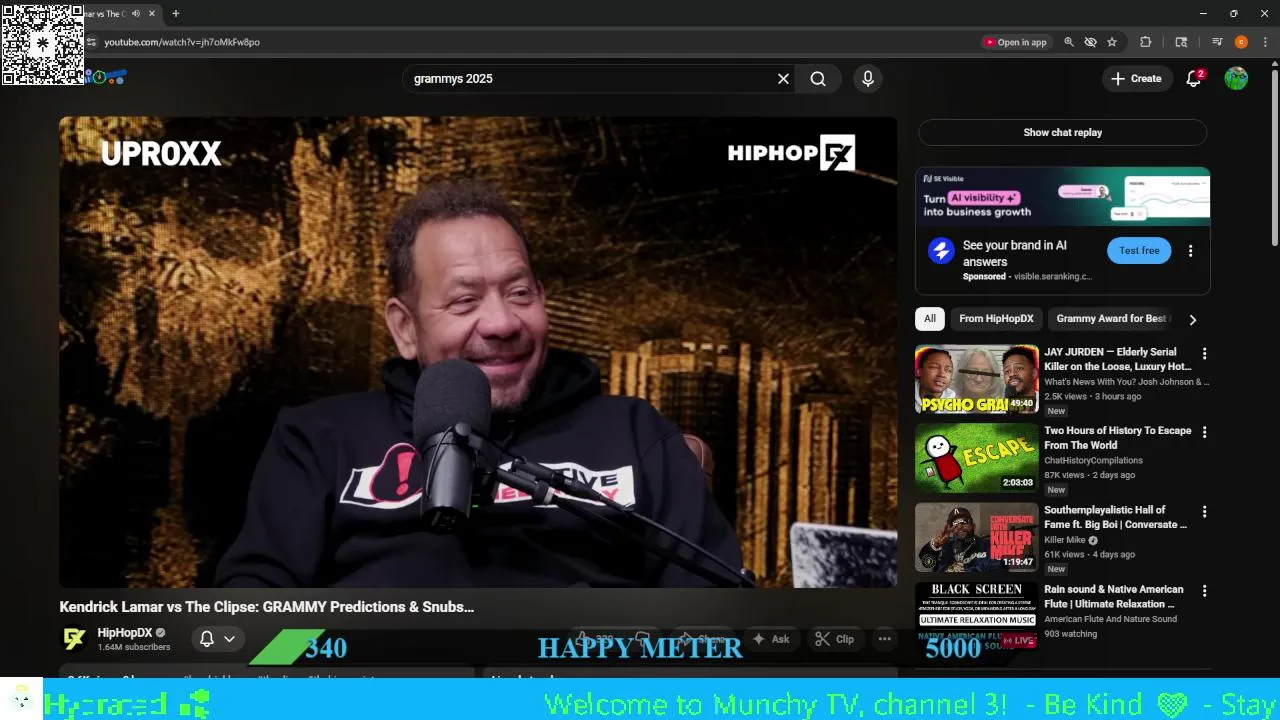Open the notifications bell with 2 alerts
Viewport: 1280px width, 720px height.
tap(1194, 79)
